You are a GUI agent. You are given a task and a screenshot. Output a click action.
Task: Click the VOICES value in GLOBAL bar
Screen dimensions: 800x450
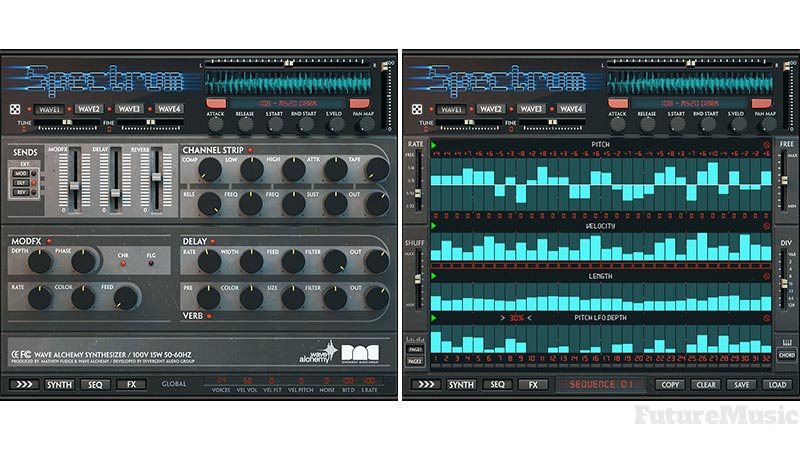tap(221, 381)
